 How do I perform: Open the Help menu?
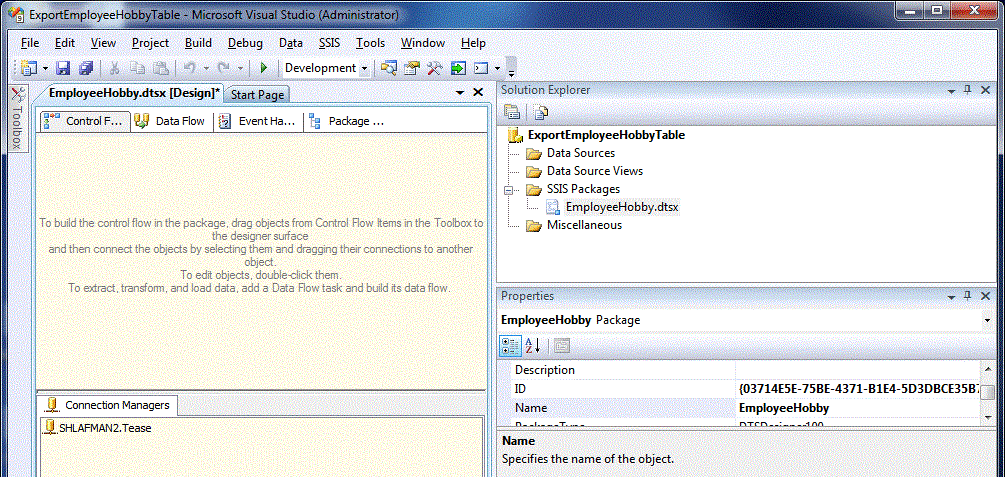[x=473, y=43]
